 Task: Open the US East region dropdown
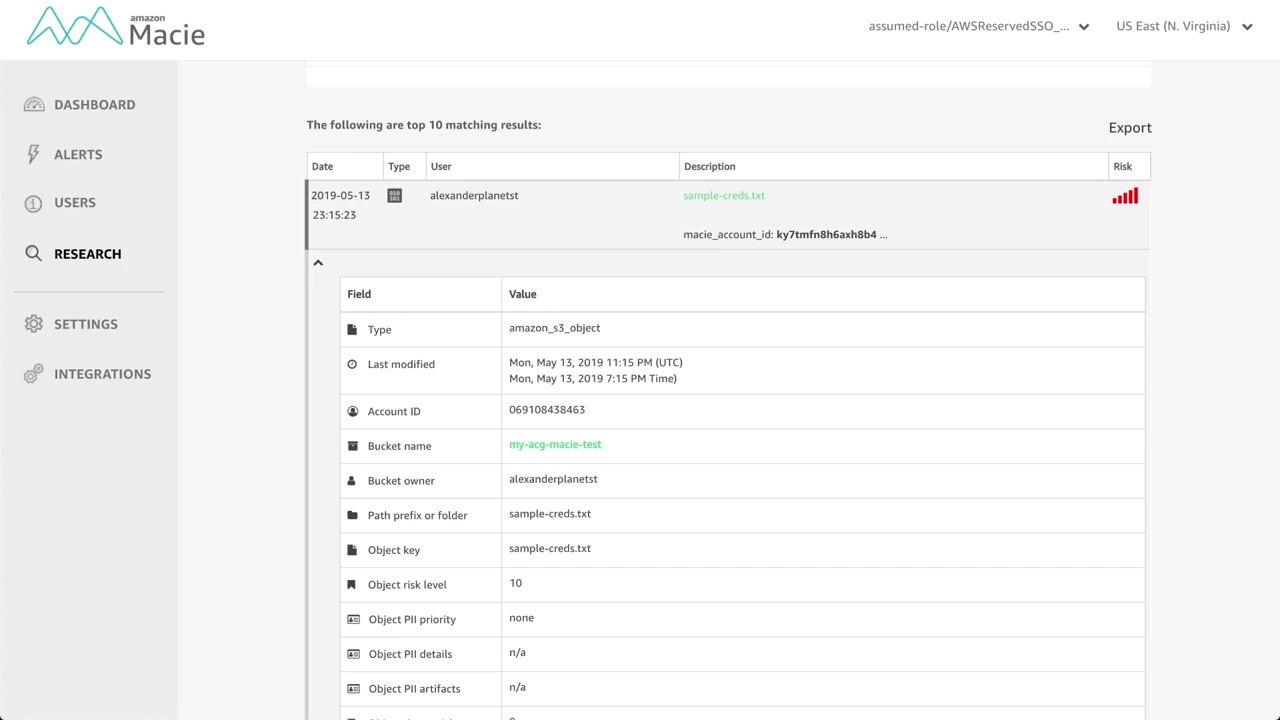click(1184, 27)
